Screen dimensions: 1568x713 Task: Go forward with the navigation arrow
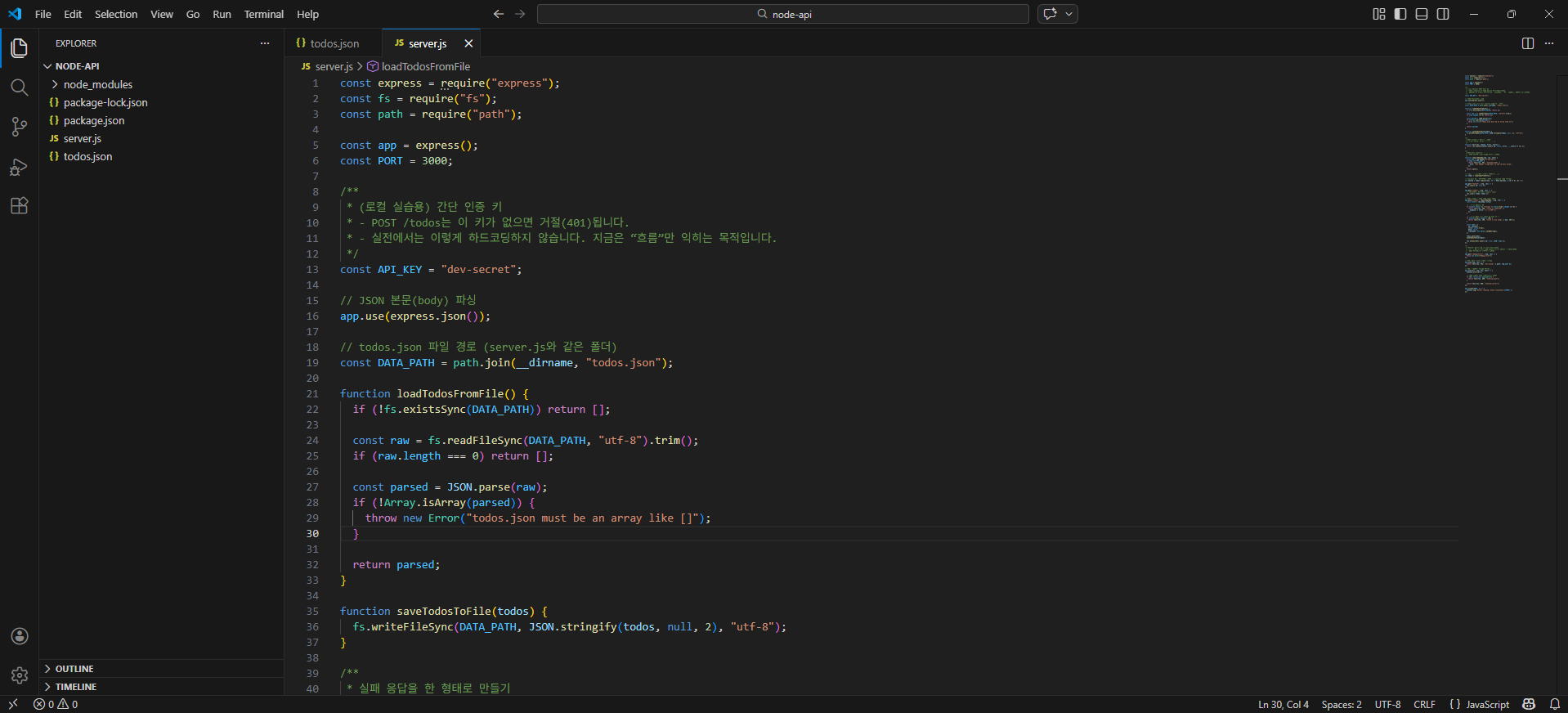coord(520,14)
